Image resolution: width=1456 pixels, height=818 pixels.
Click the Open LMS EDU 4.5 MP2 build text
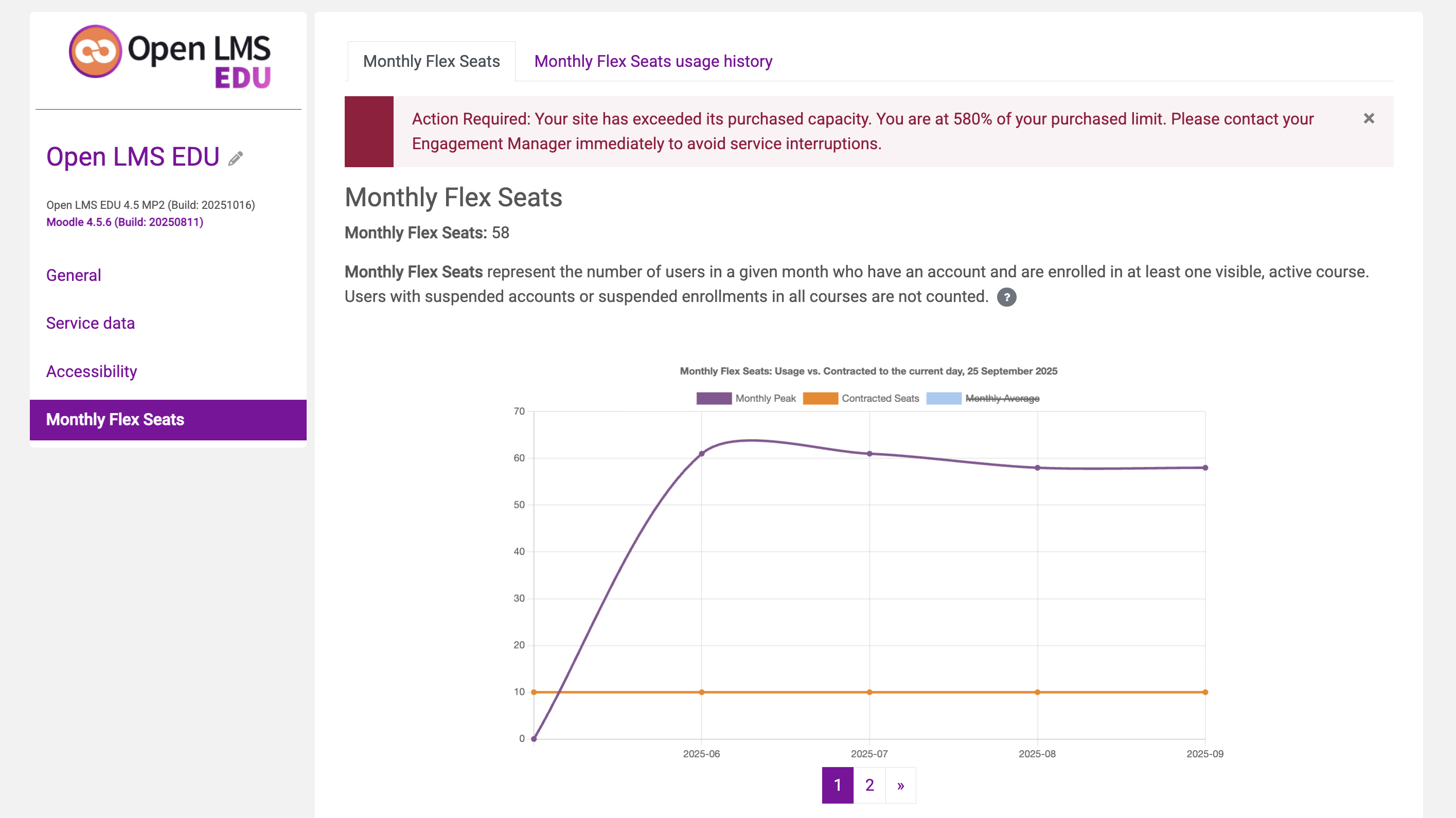point(150,205)
